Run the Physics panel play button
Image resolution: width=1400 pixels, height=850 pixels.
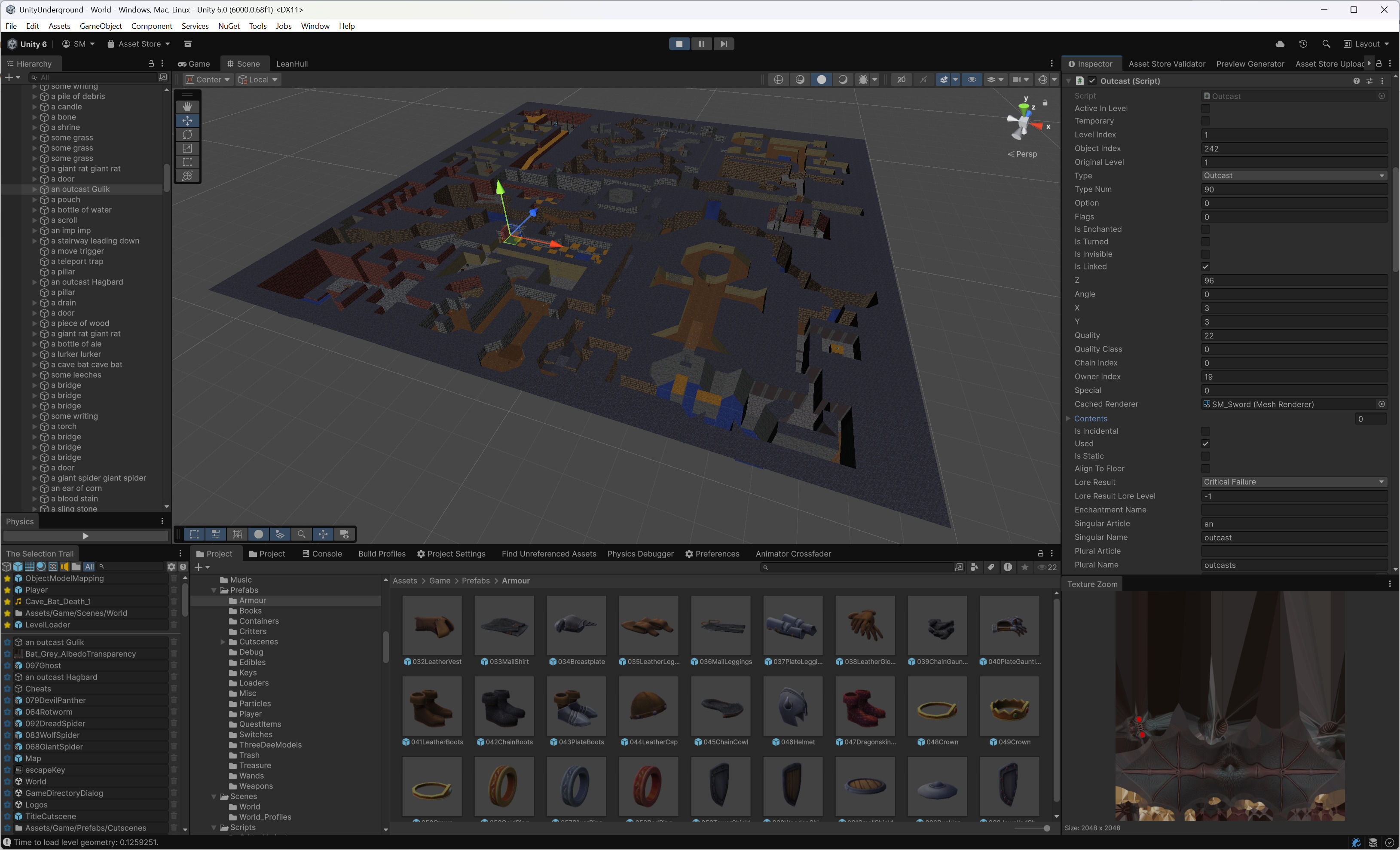pos(85,536)
